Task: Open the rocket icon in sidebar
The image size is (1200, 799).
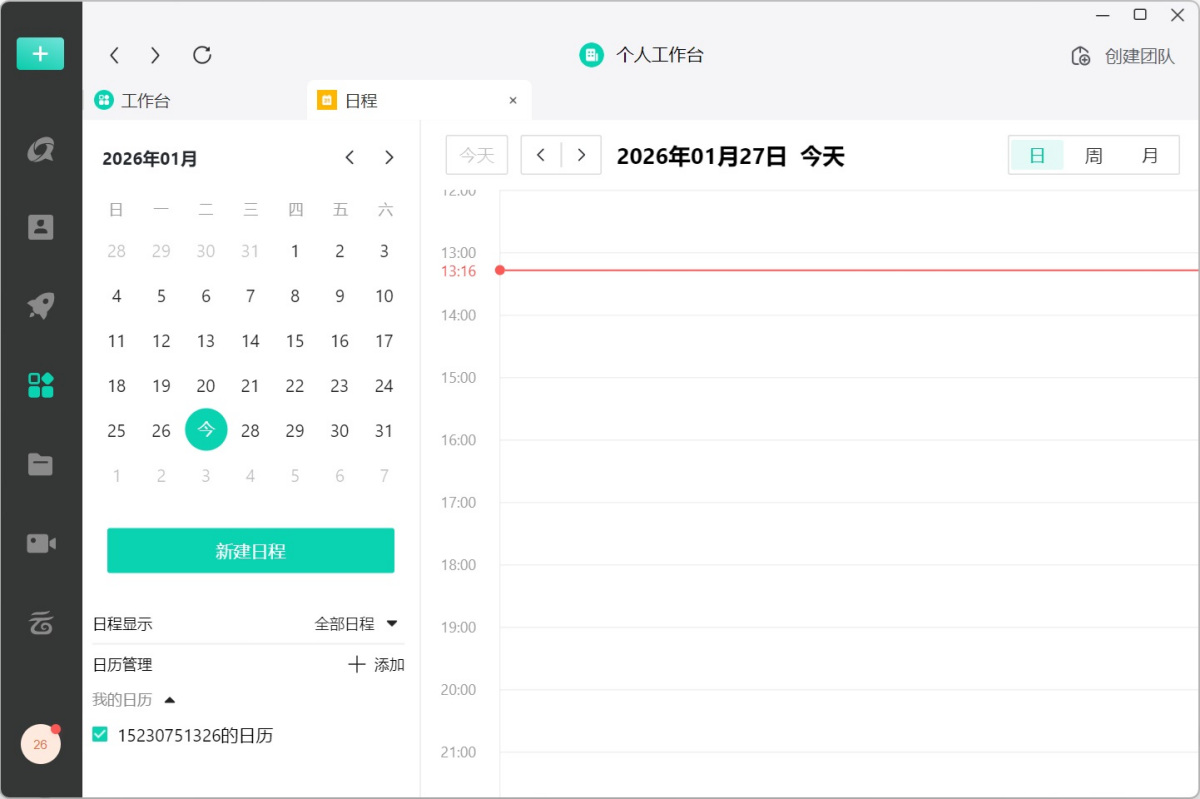Action: pos(40,306)
